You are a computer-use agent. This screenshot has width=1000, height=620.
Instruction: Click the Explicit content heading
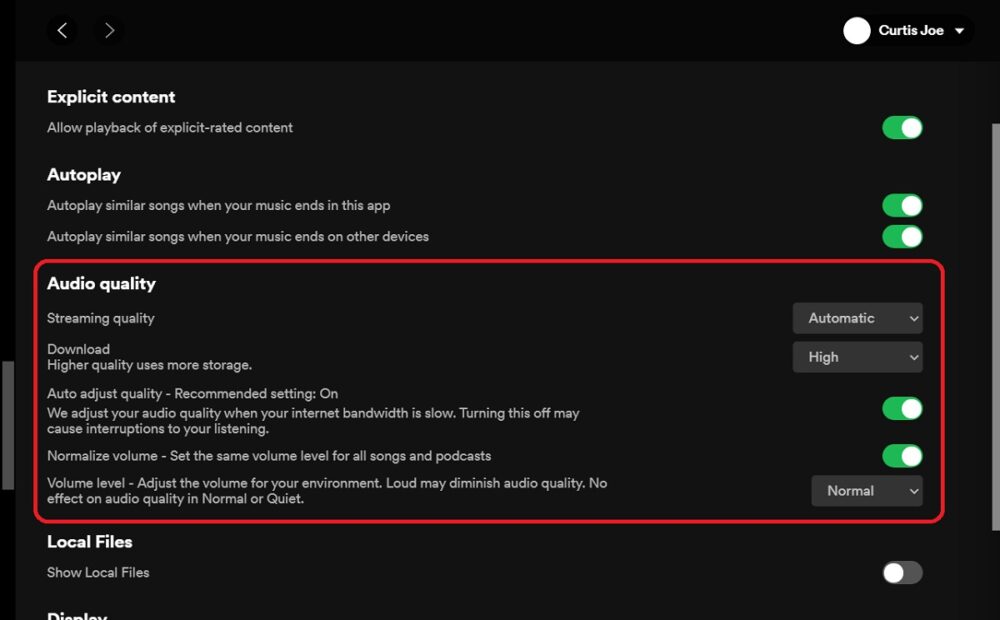click(110, 96)
